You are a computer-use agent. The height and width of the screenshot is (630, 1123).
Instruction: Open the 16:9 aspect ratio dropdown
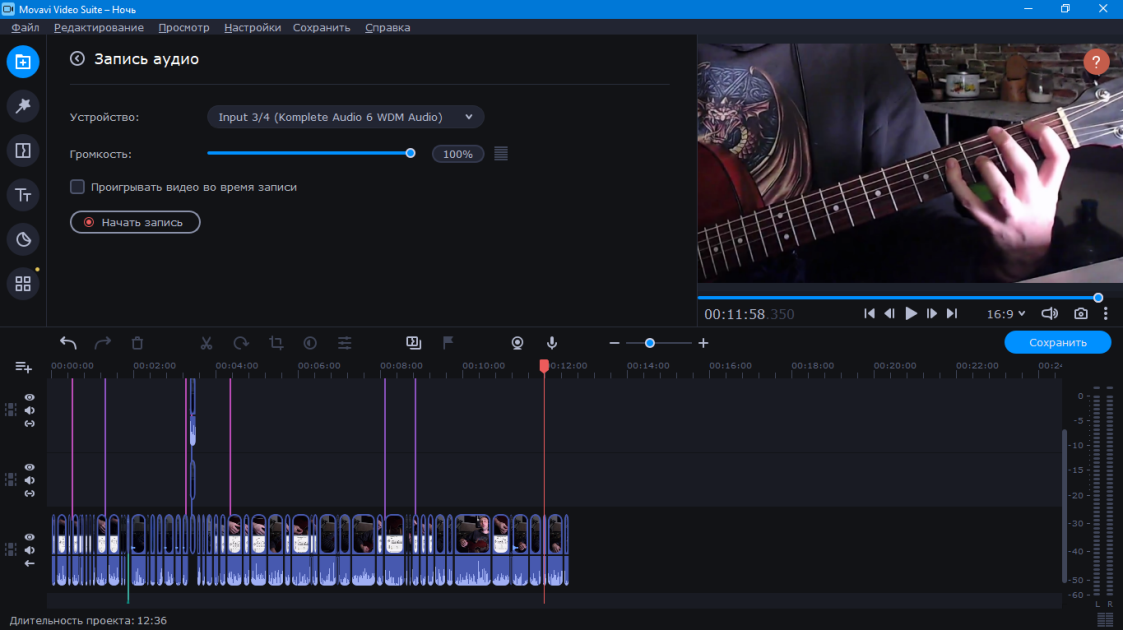1006,314
